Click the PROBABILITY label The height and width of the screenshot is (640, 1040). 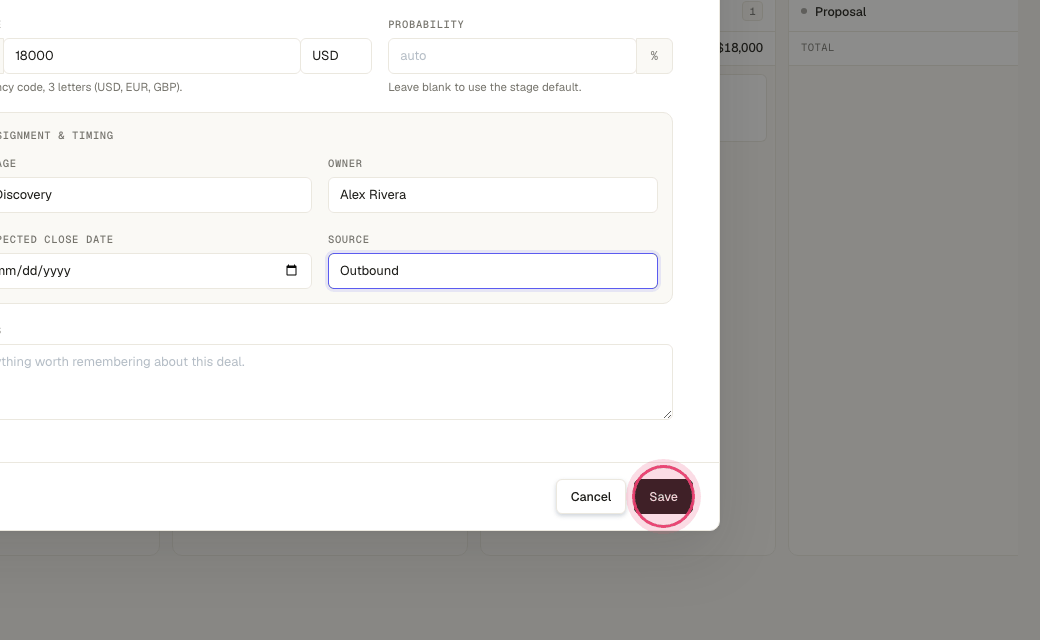tap(426, 25)
